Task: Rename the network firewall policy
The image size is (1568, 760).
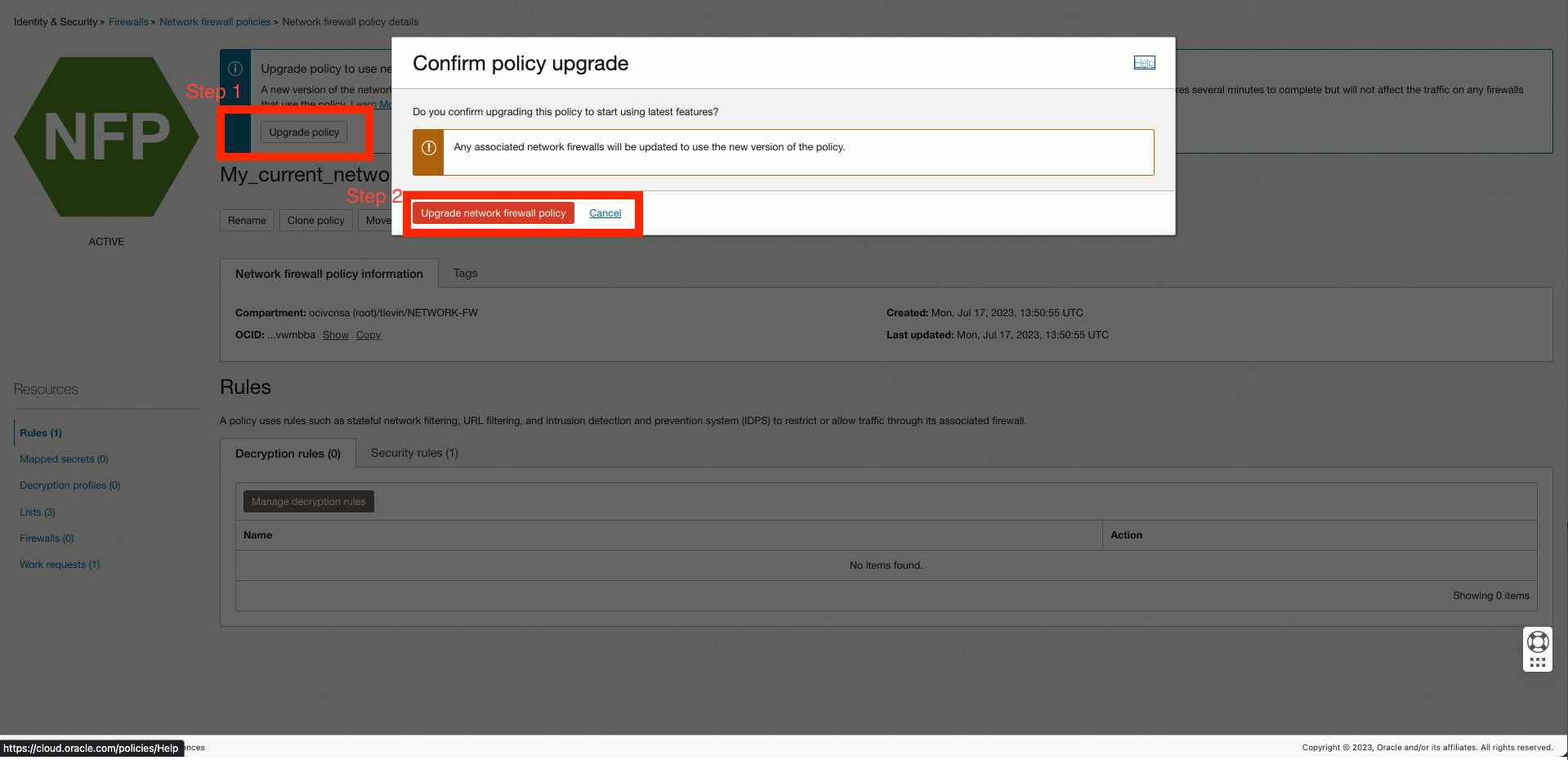Action: click(x=246, y=220)
